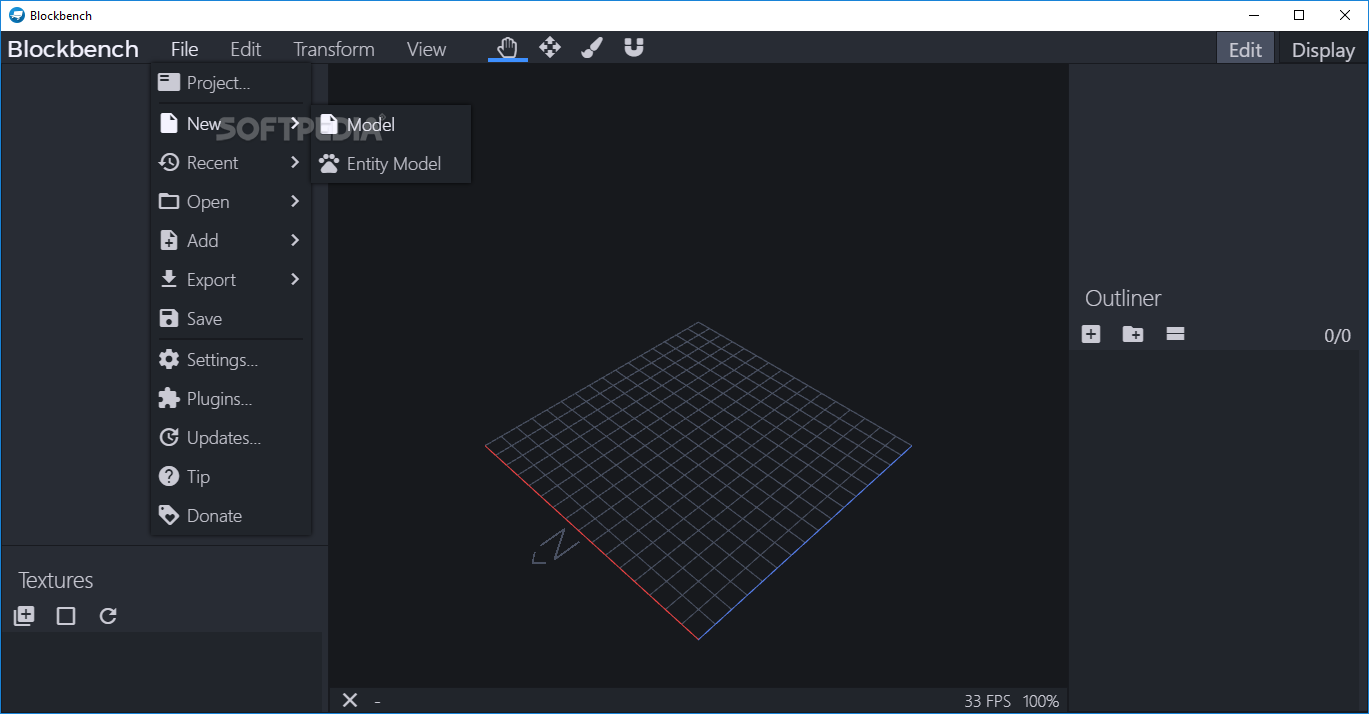Click the heart tag icon next to Donate
Screen dimensions: 1369x714
point(169,516)
